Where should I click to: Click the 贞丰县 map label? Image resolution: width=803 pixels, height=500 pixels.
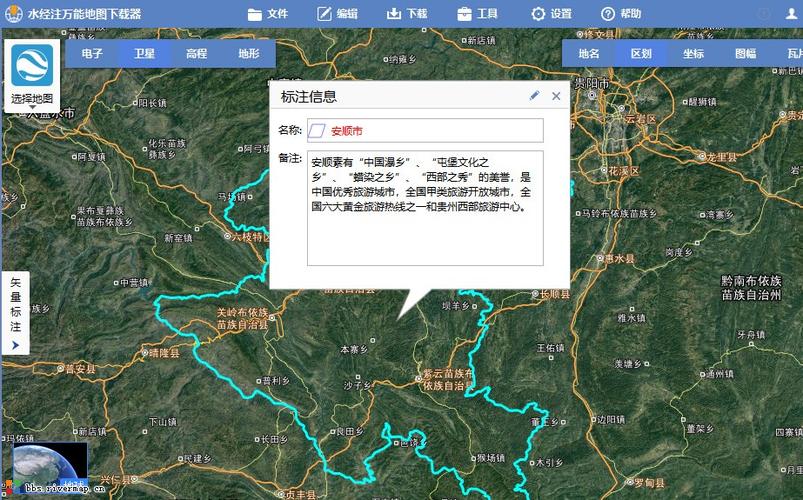click(301, 494)
